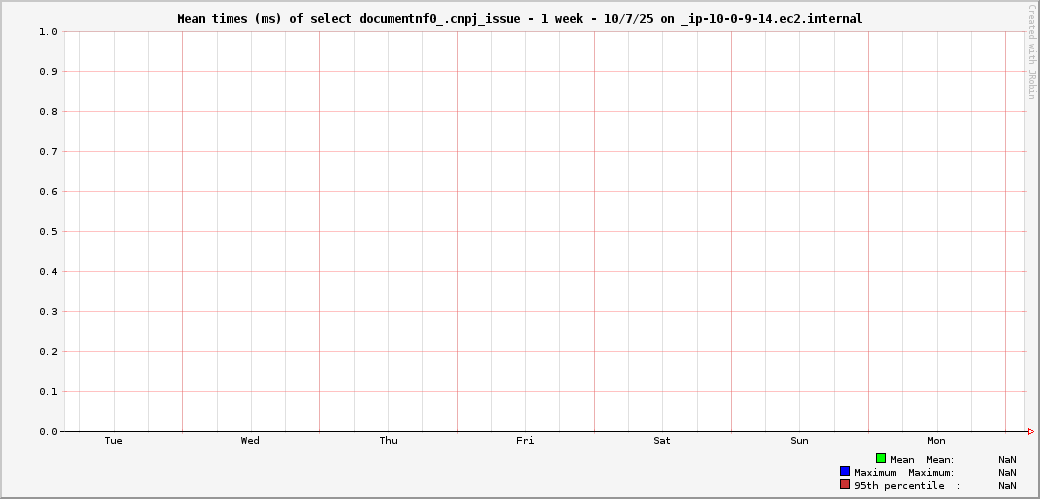Select the Fri day label
The height and width of the screenshot is (499, 1040).
point(525,441)
